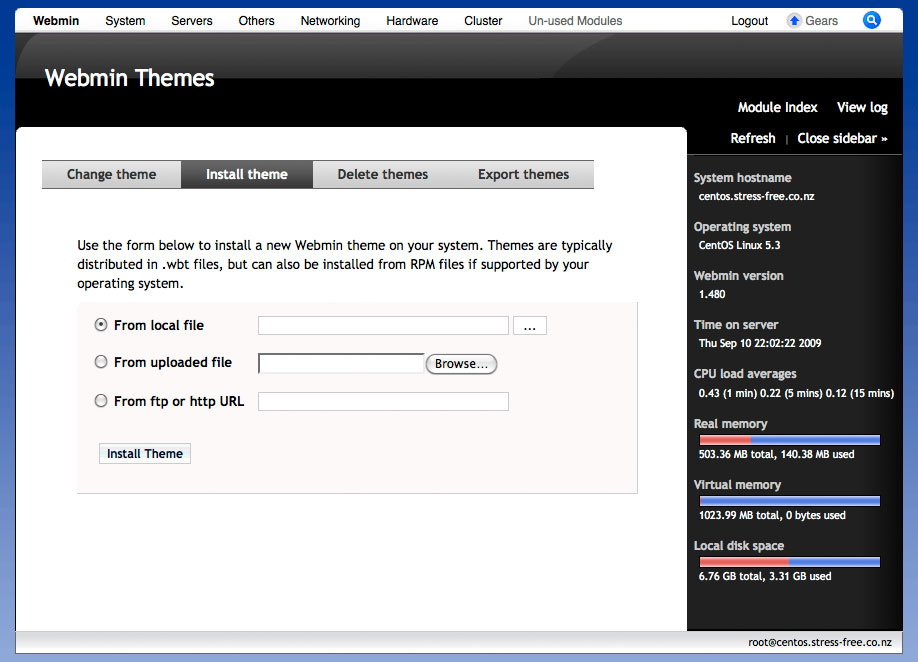The width and height of the screenshot is (918, 662).
Task: Click the Webmin version value 1.480
Action: coord(712,294)
